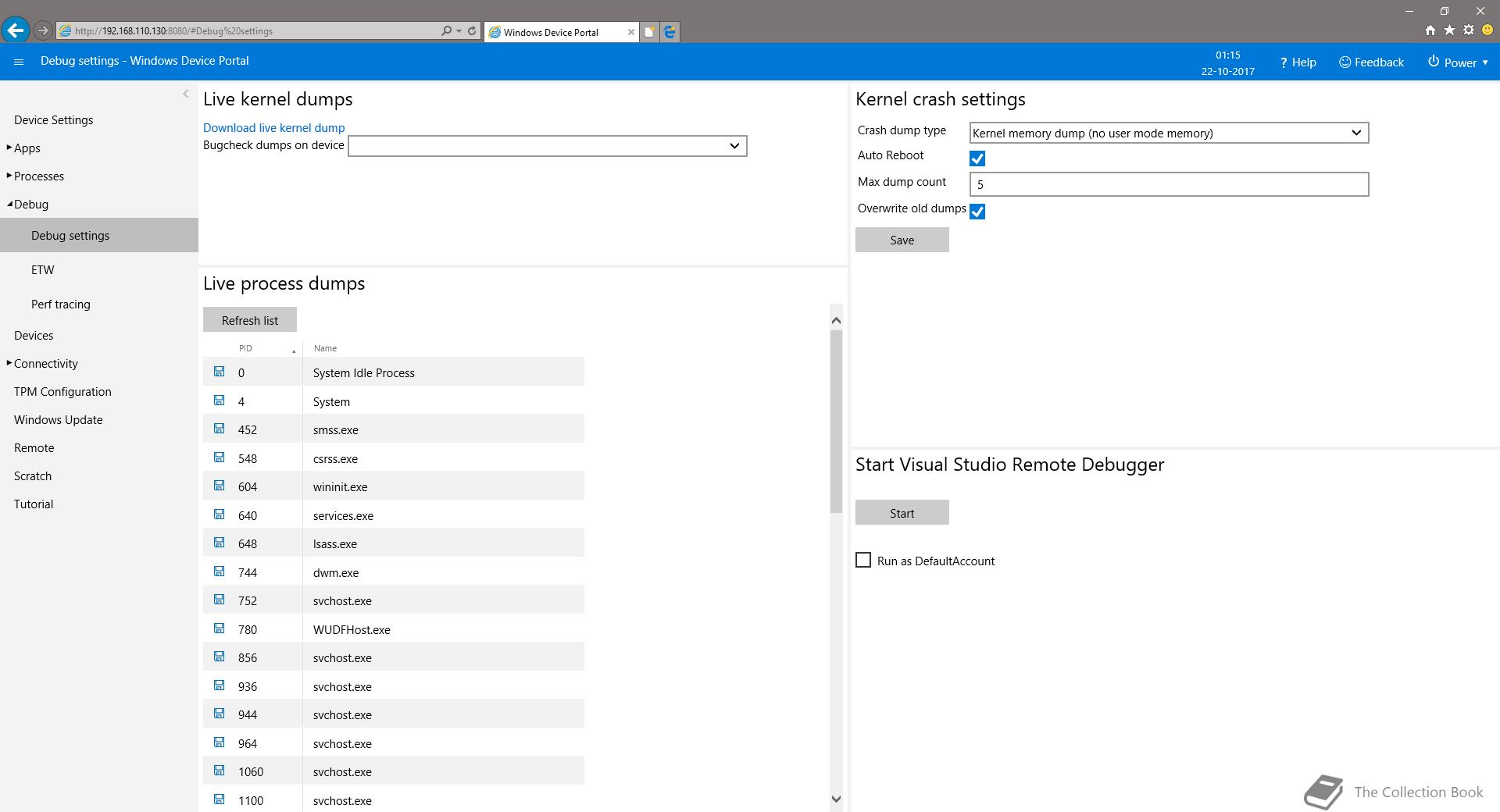Open the Help link
This screenshot has width=1500, height=812.
coord(1298,62)
